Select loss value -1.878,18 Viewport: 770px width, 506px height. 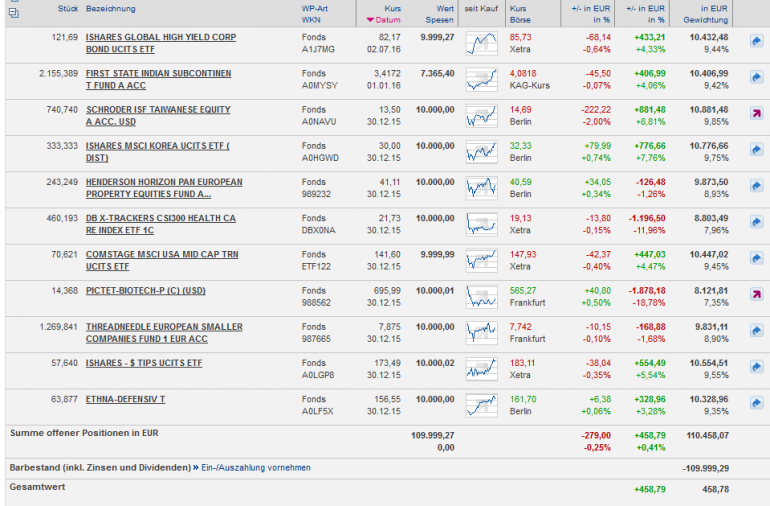click(x=647, y=291)
